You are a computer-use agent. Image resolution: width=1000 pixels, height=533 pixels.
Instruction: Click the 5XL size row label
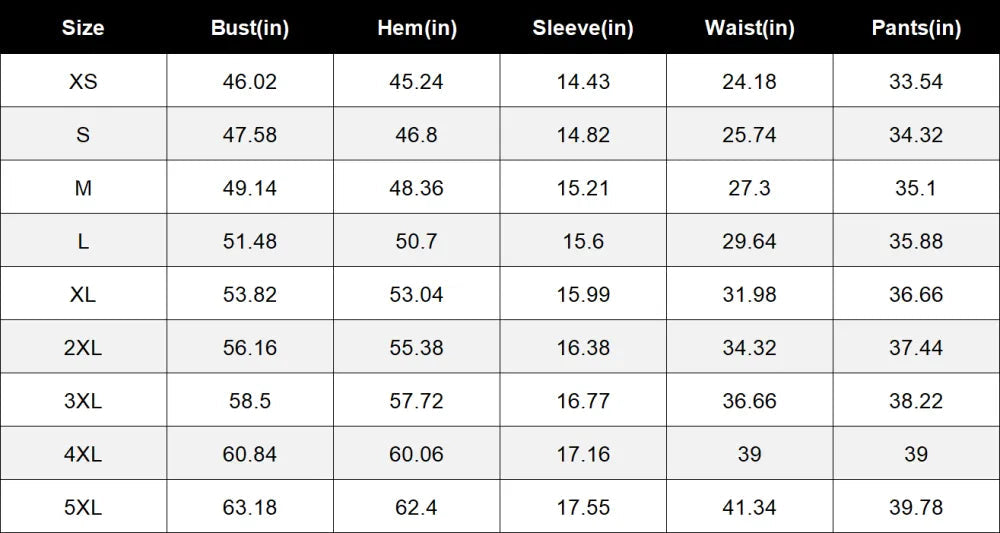coord(83,507)
